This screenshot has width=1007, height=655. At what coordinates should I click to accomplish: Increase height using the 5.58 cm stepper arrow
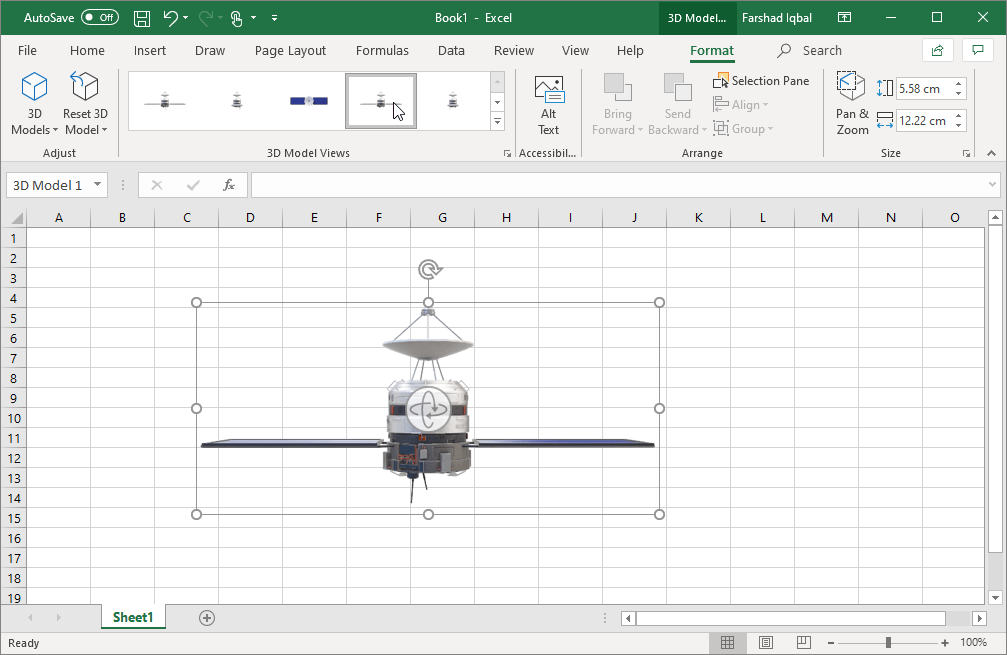tap(959, 83)
